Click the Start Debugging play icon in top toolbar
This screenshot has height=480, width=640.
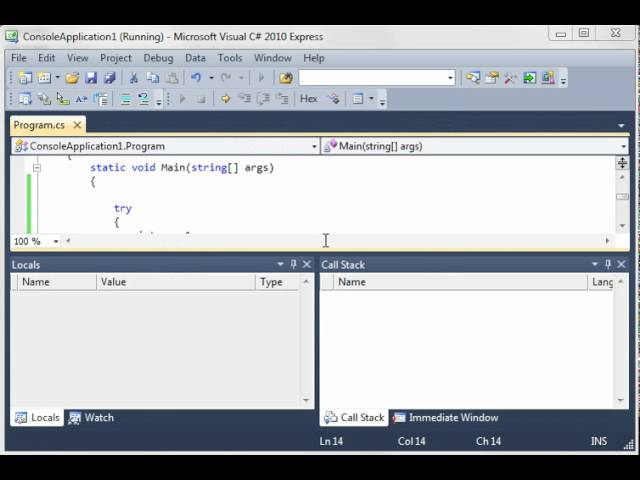pos(261,78)
